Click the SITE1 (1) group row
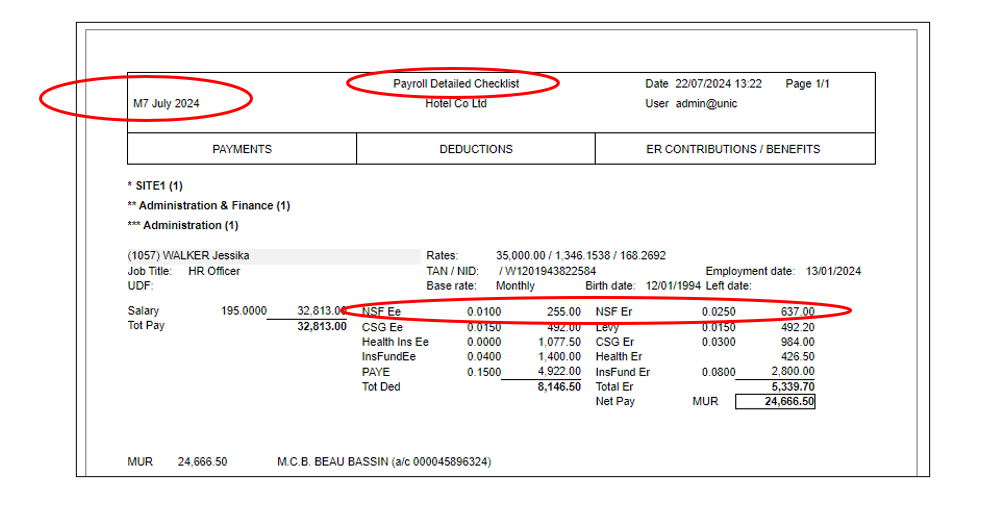This screenshot has width=981, height=510. [x=158, y=185]
